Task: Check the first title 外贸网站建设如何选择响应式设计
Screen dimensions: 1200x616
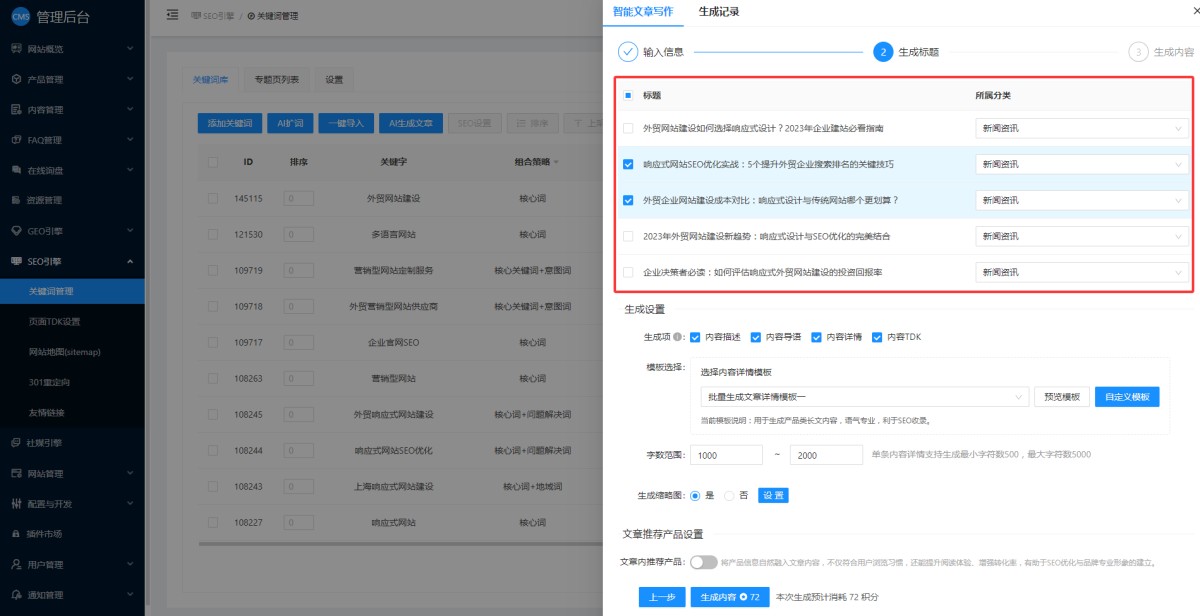Action: (628, 128)
